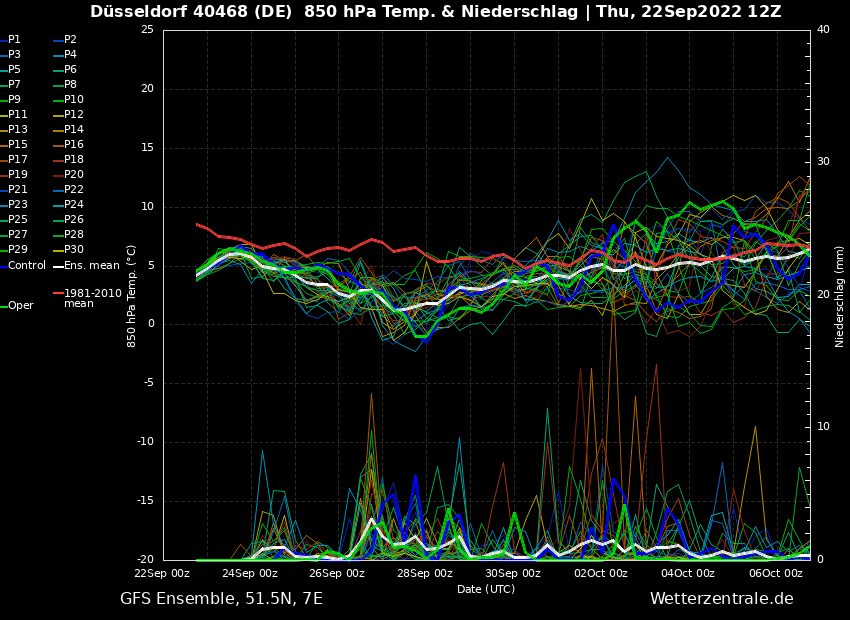
Task: Click the 850 hPa Temp. (°C) axis label
Action: [132, 296]
